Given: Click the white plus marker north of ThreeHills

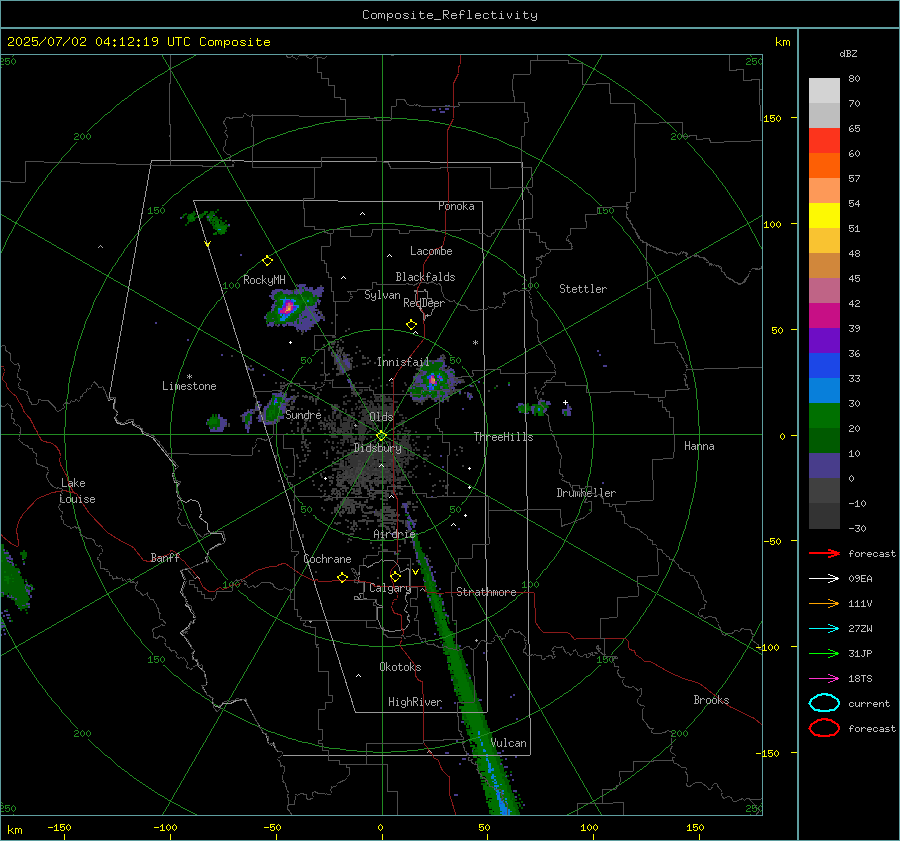Looking at the screenshot, I should (x=565, y=402).
